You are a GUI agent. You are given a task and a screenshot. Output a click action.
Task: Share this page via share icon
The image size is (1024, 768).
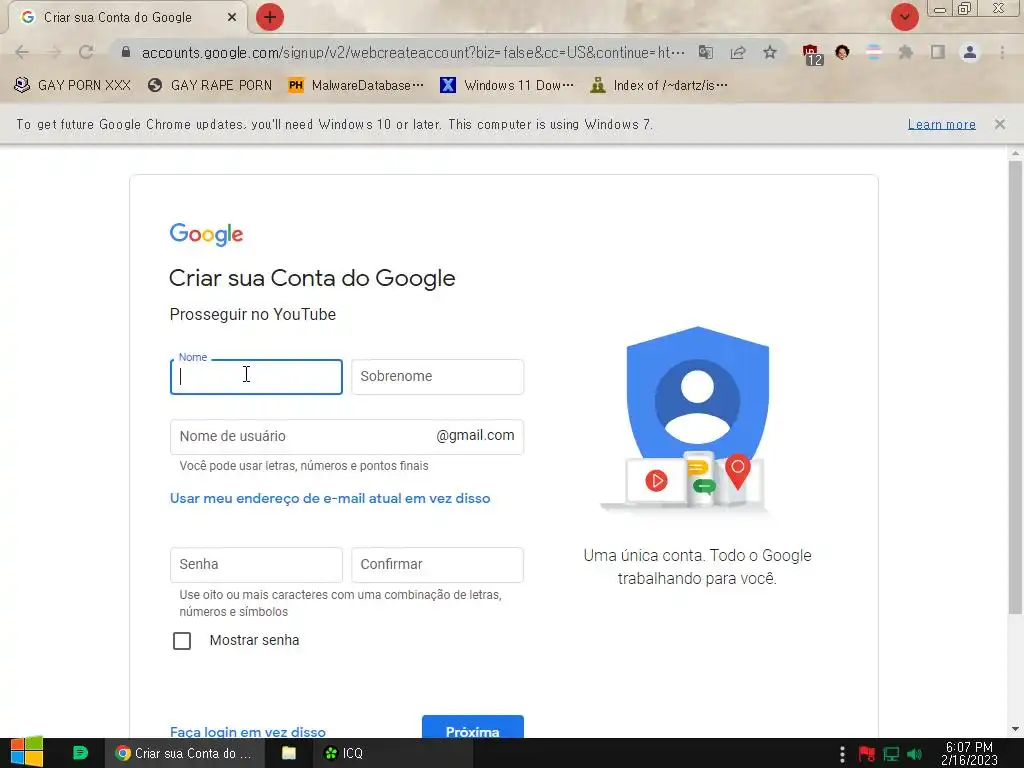[x=738, y=52]
